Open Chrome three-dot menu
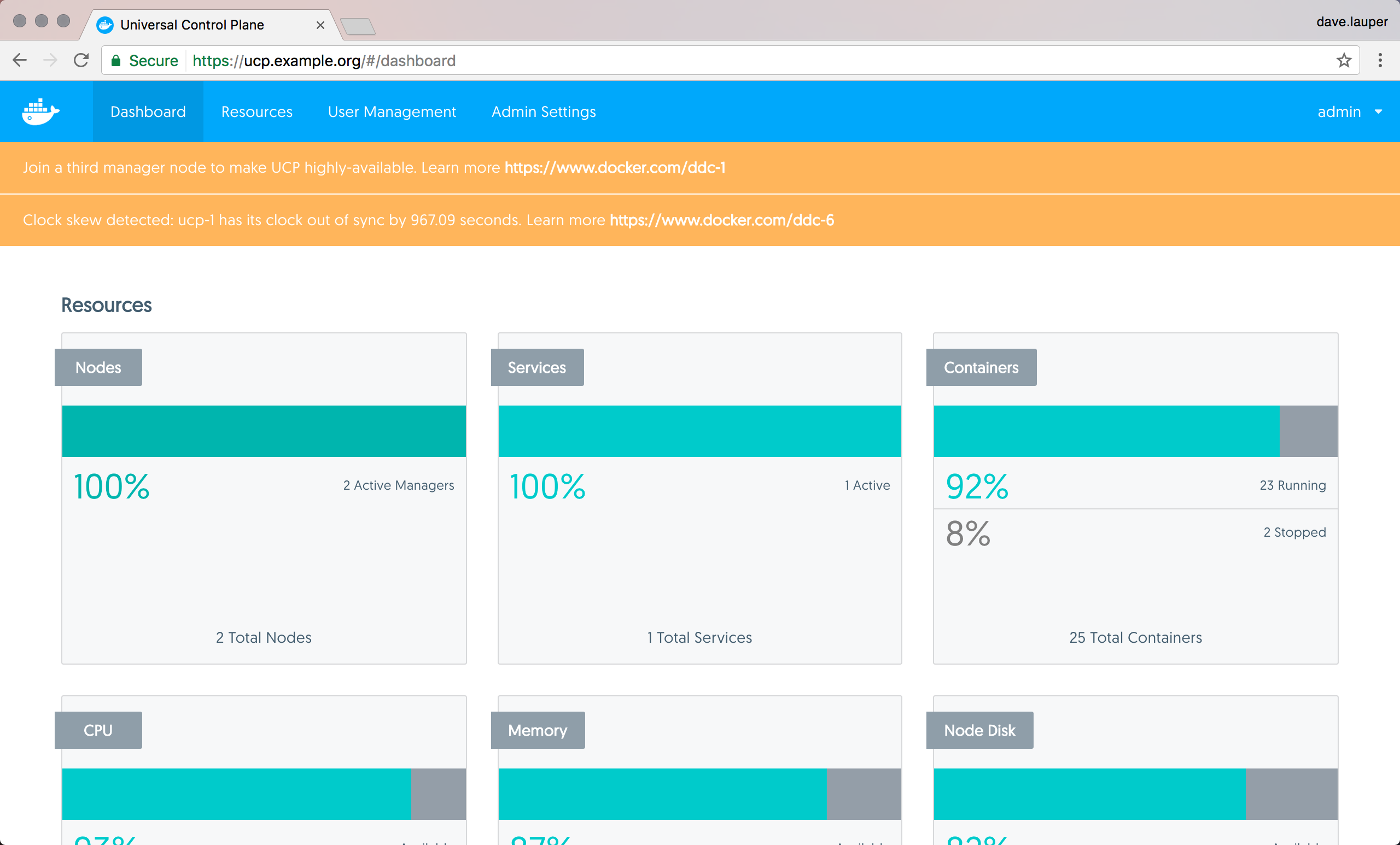 [x=1380, y=60]
